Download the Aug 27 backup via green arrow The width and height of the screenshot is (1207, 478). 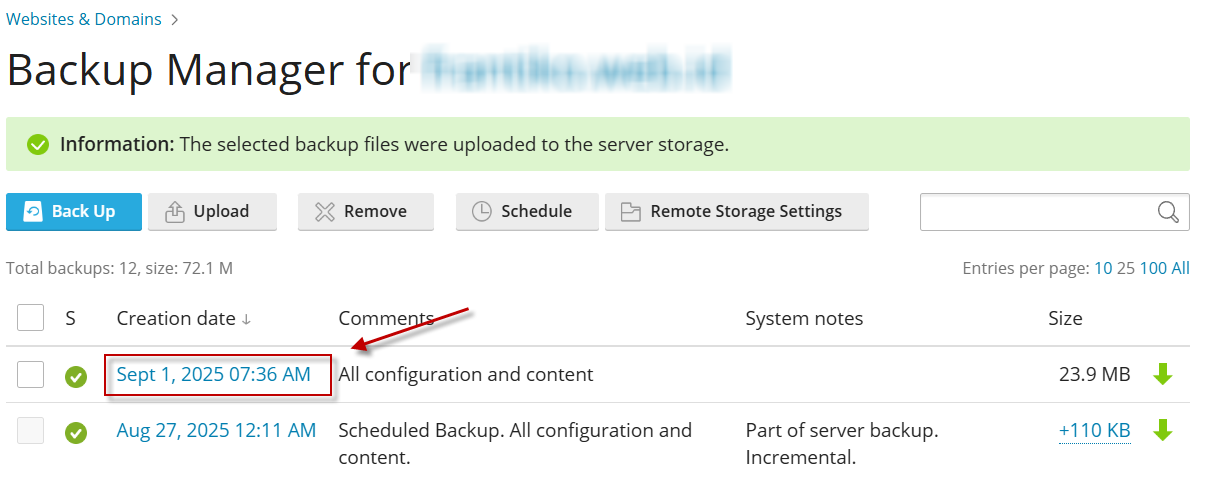coord(1162,430)
